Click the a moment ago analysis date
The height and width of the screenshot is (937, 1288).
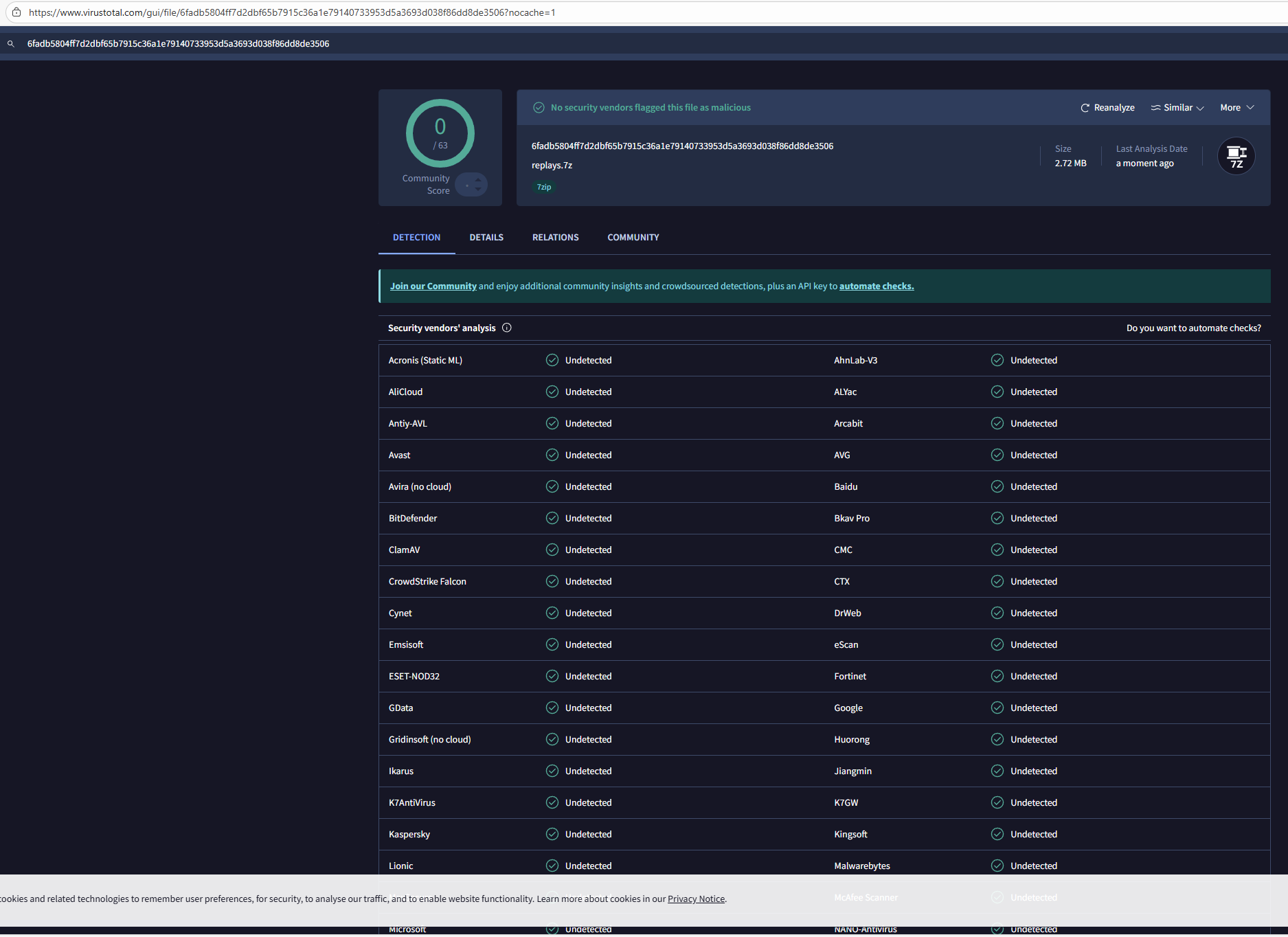(x=1145, y=163)
